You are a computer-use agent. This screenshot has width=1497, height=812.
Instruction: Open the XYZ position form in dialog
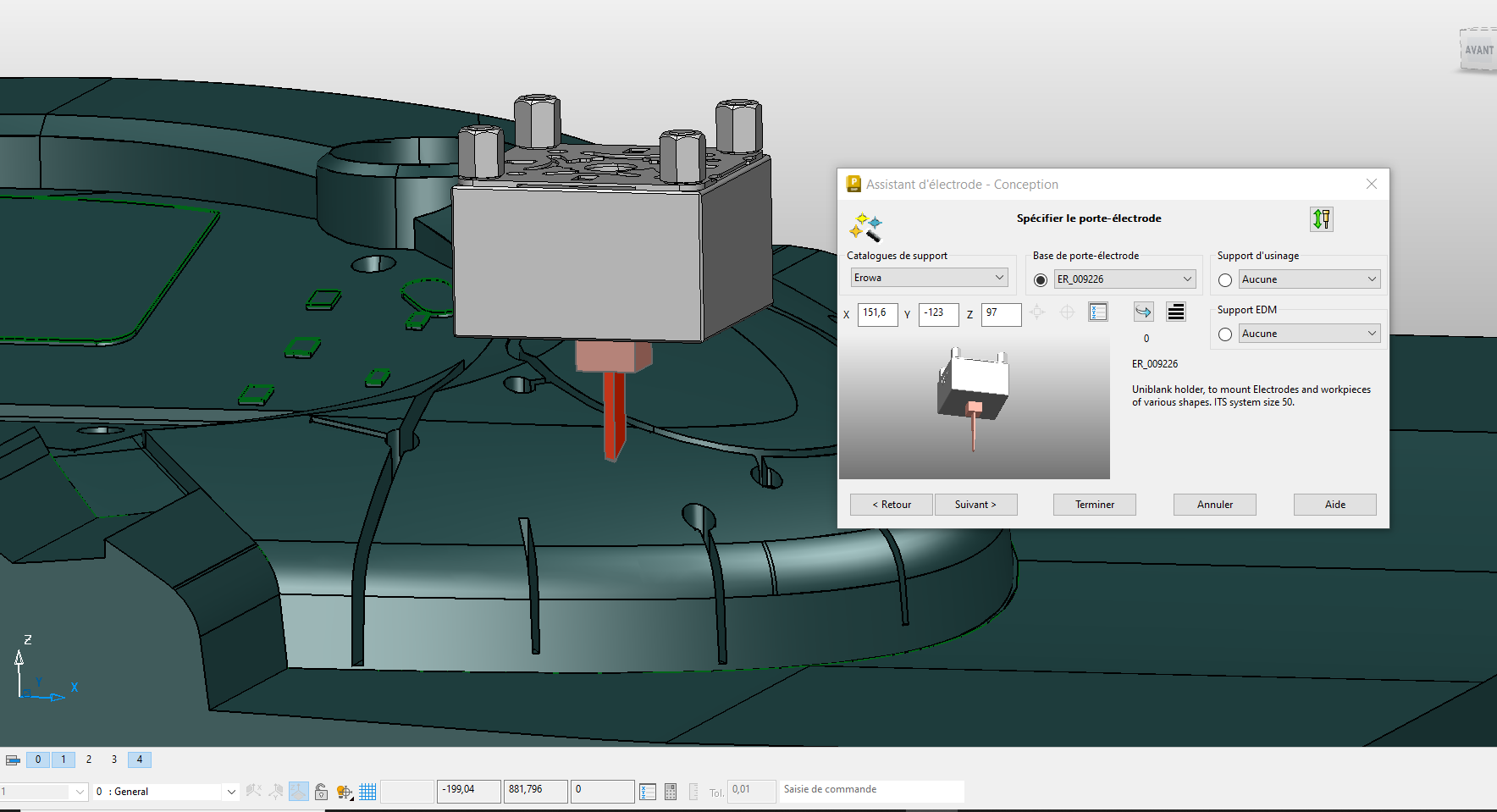pyautogui.click(x=1097, y=312)
